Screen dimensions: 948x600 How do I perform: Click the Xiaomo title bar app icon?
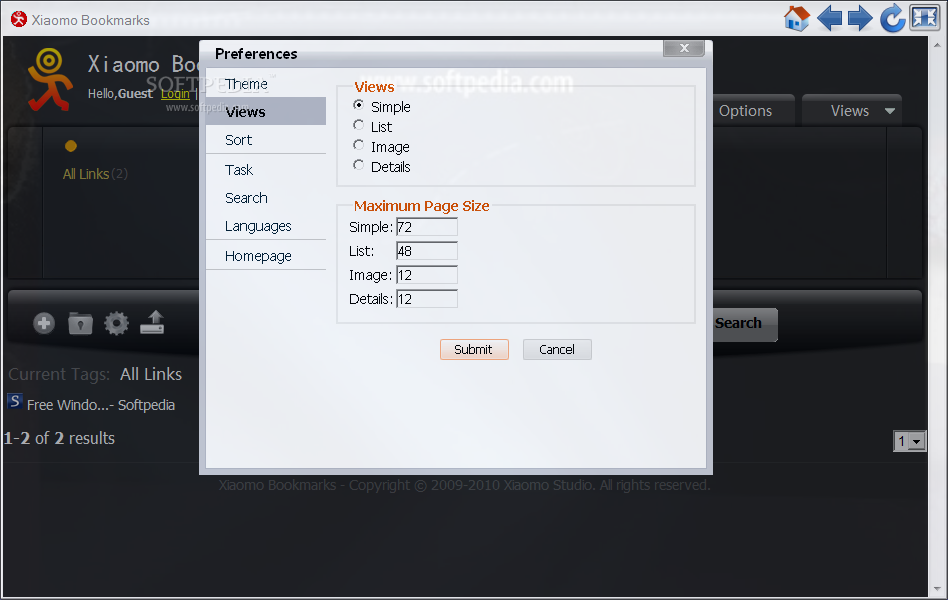(x=19, y=19)
